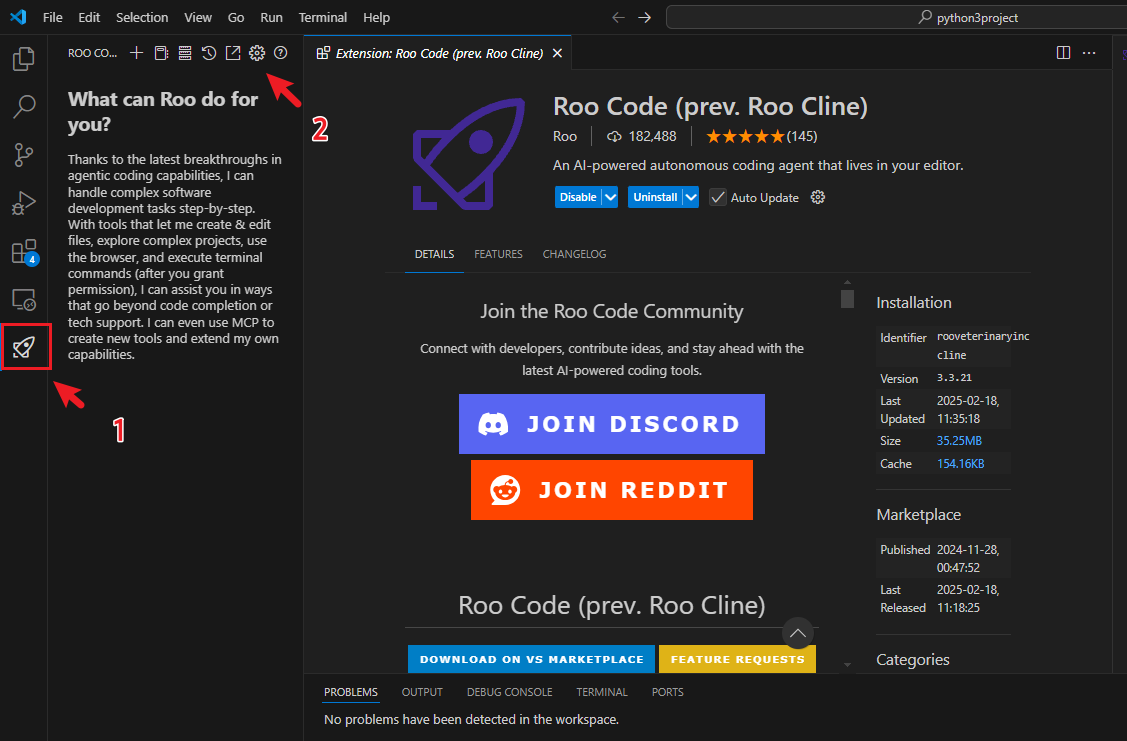This screenshot has width=1127, height=741.
Task: Open the Run menu
Action: 271,17
